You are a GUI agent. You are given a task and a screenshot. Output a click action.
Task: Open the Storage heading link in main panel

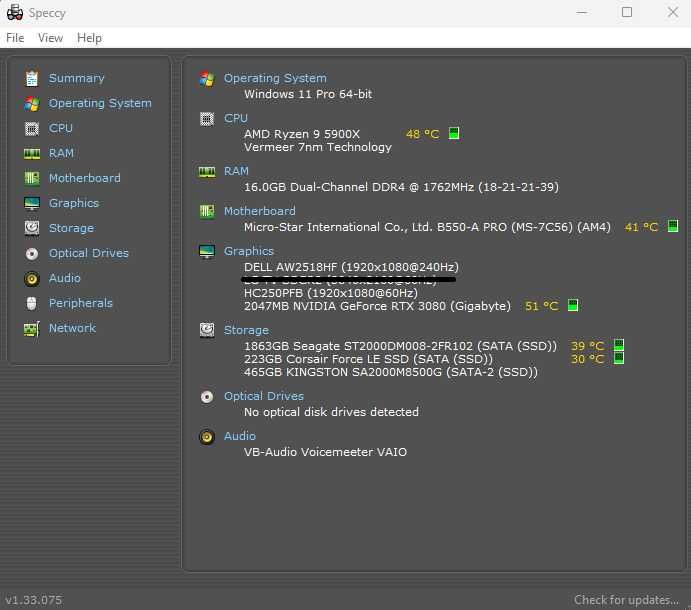246,330
